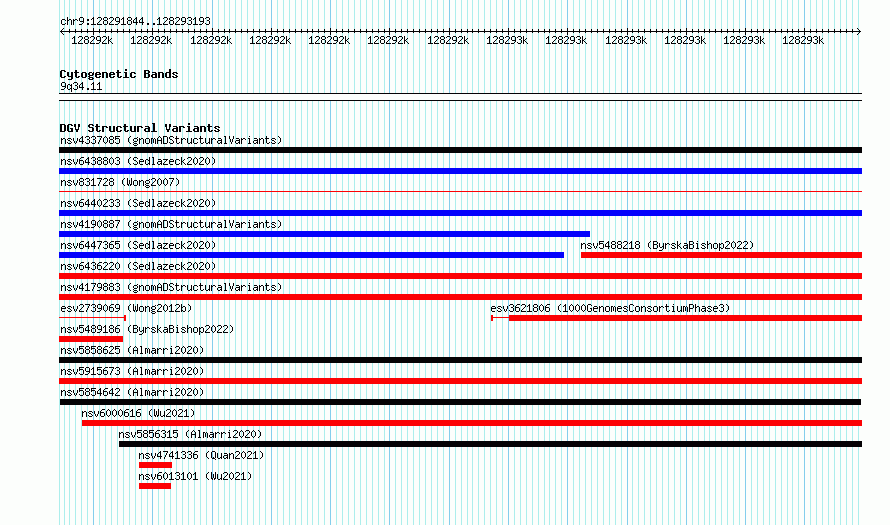This screenshot has height=525, width=890.
Task: Open nsv5489186 (ByrskaBishop2022) label
Action: tap(147, 329)
